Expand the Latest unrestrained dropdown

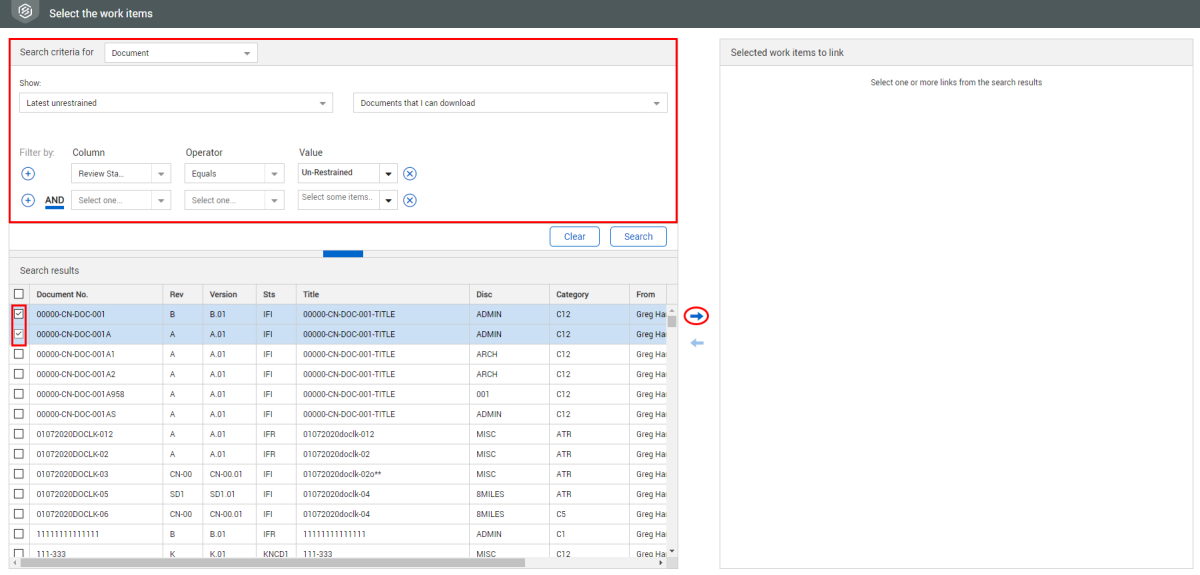[x=175, y=103]
